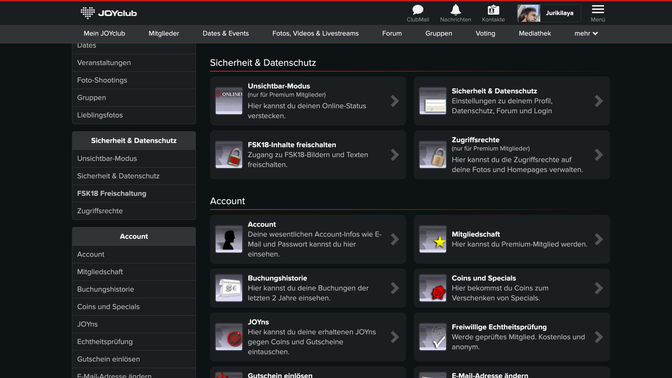Open Fotos, Videos & Livestreams menu
The height and width of the screenshot is (378, 672).
(315, 33)
